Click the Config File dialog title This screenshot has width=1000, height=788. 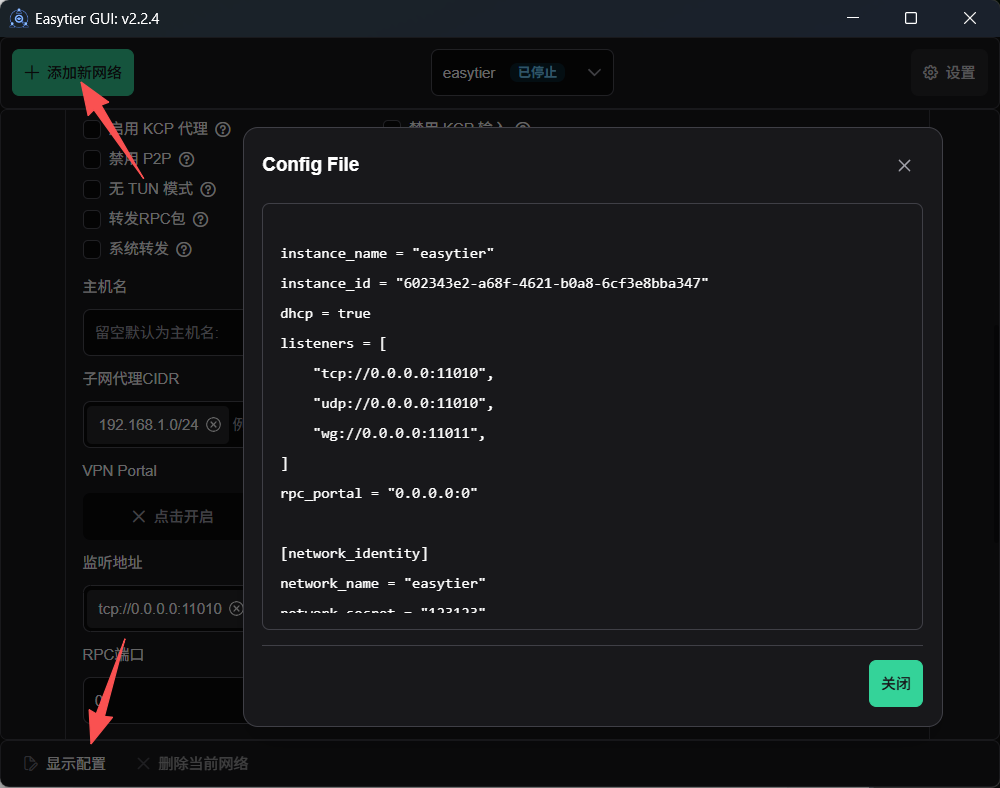tap(311, 164)
